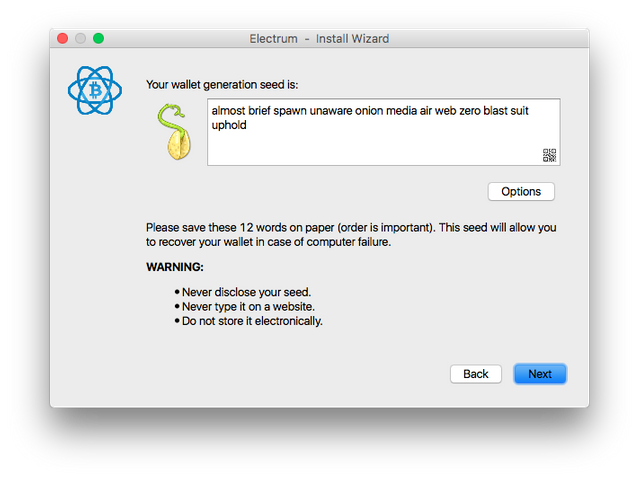The height and width of the screenshot is (480, 640).
Task: Open the seed Options dialog
Action: pos(520,191)
